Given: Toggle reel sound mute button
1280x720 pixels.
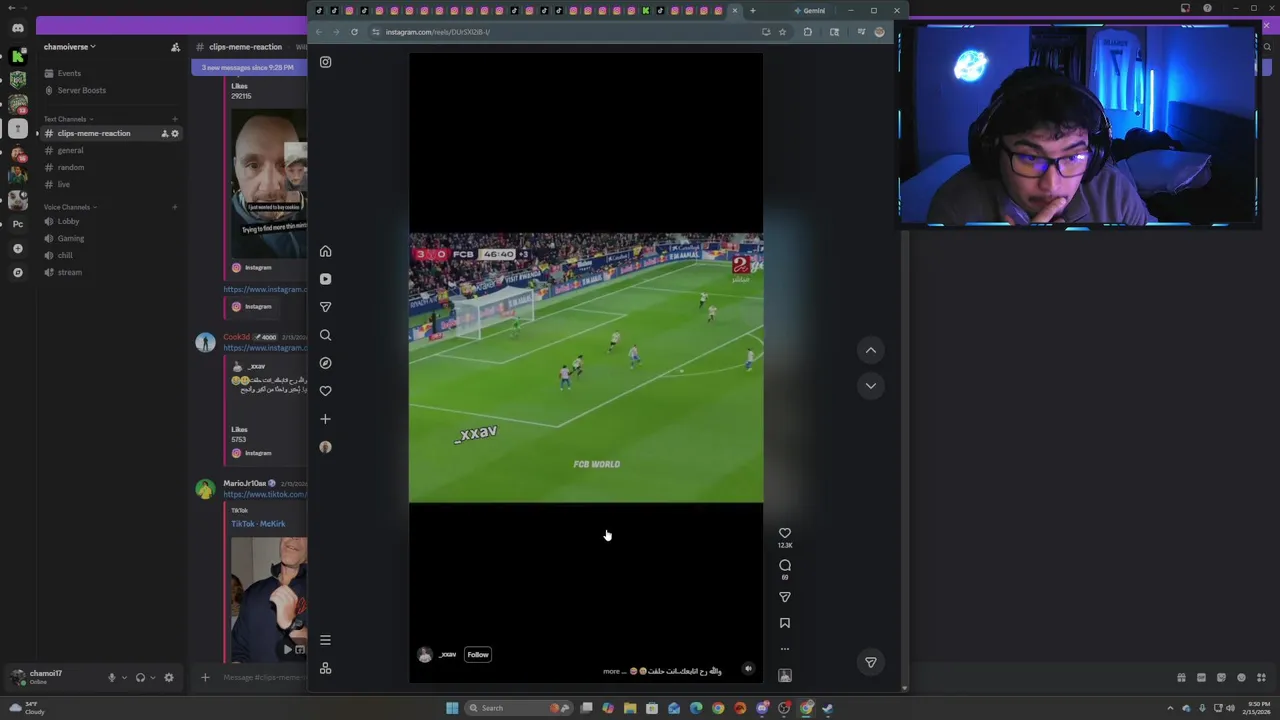Looking at the screenshot, I should pos(748,669).
